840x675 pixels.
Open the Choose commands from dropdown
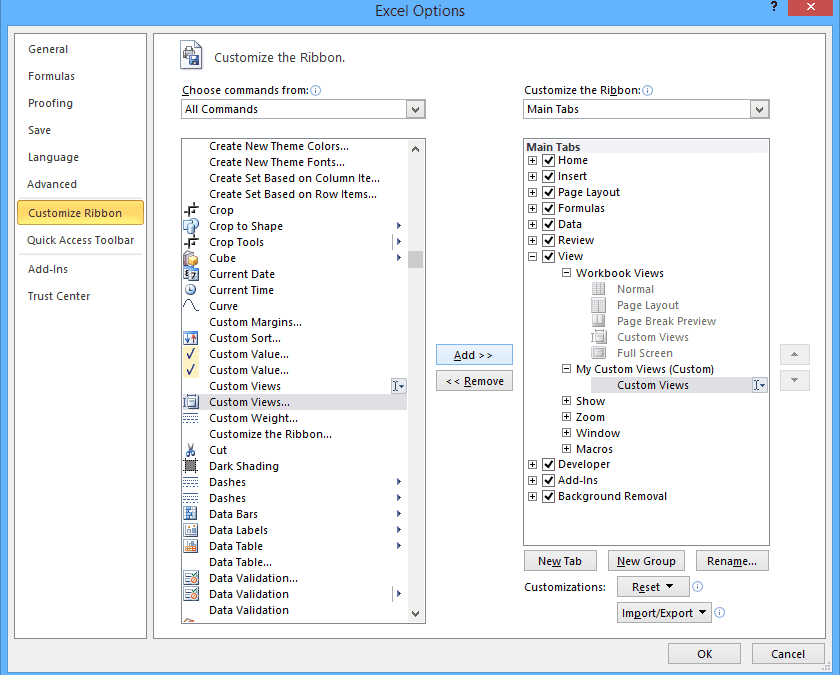415,109
